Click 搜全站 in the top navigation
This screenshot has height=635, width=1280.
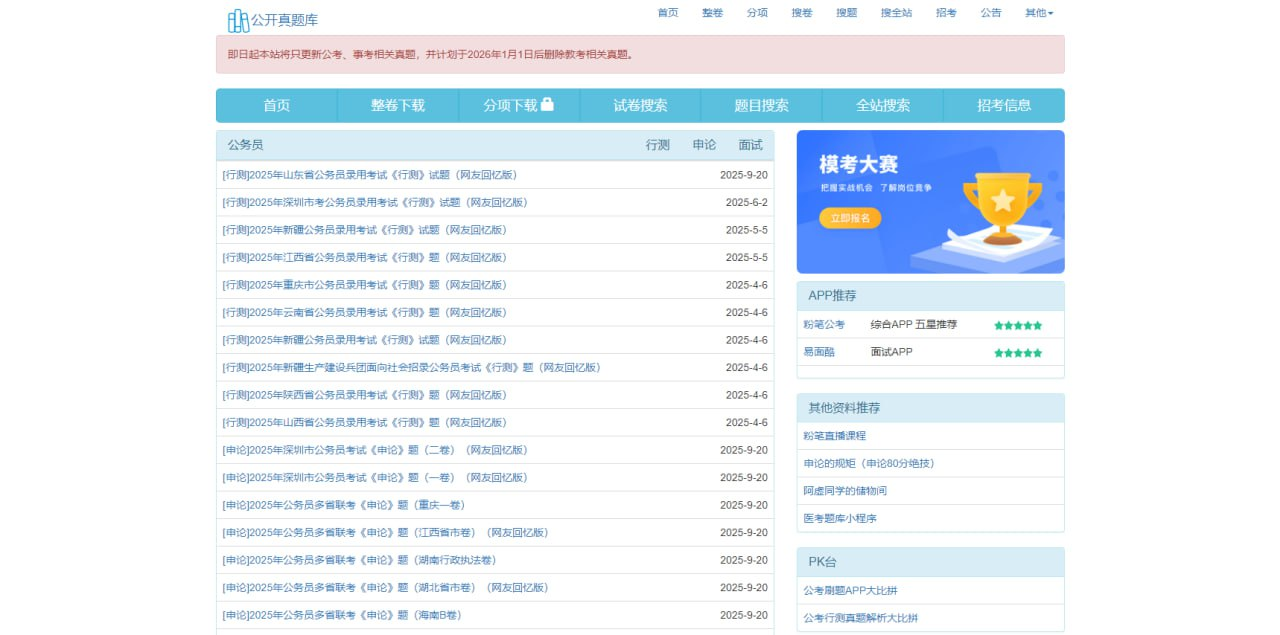tap(896, 13)
